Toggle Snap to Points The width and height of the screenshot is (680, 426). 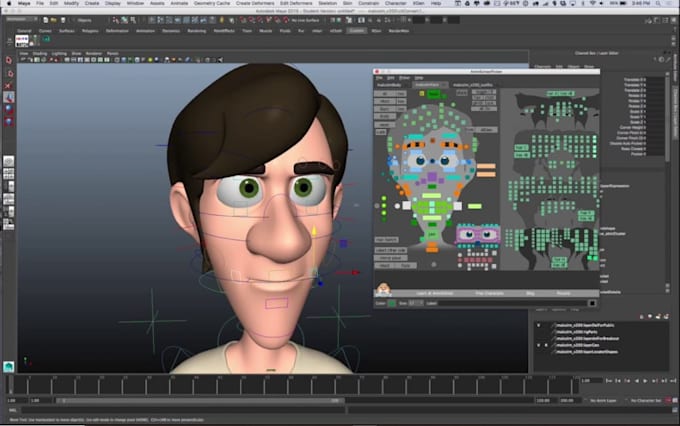pyautogui.click(x=260, y=20)
